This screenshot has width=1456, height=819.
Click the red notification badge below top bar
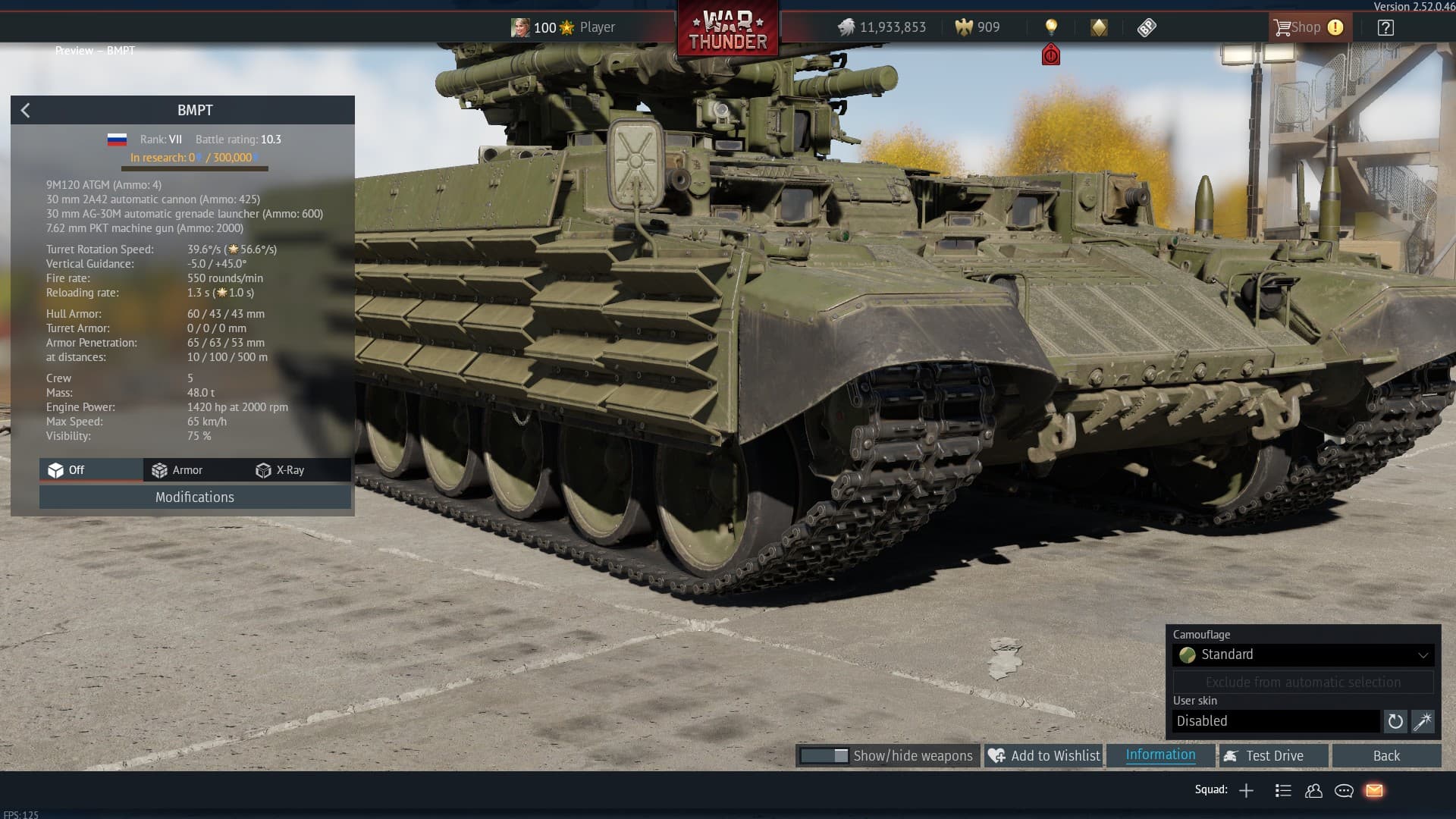point(1051,55)
